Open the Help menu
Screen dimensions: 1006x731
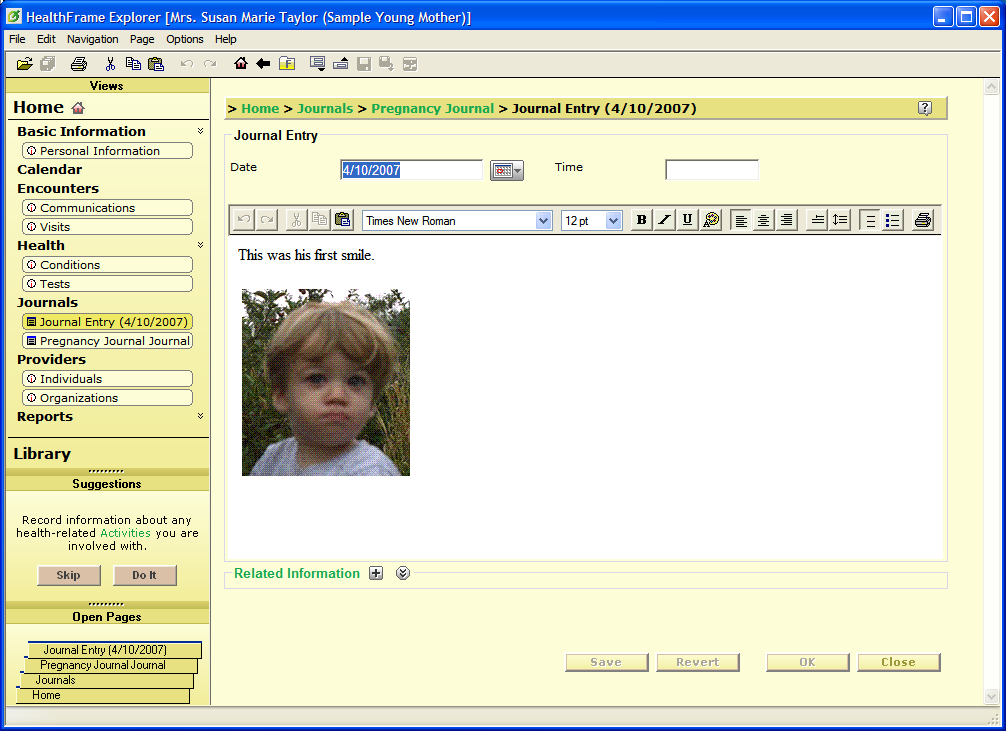point(225,39)
